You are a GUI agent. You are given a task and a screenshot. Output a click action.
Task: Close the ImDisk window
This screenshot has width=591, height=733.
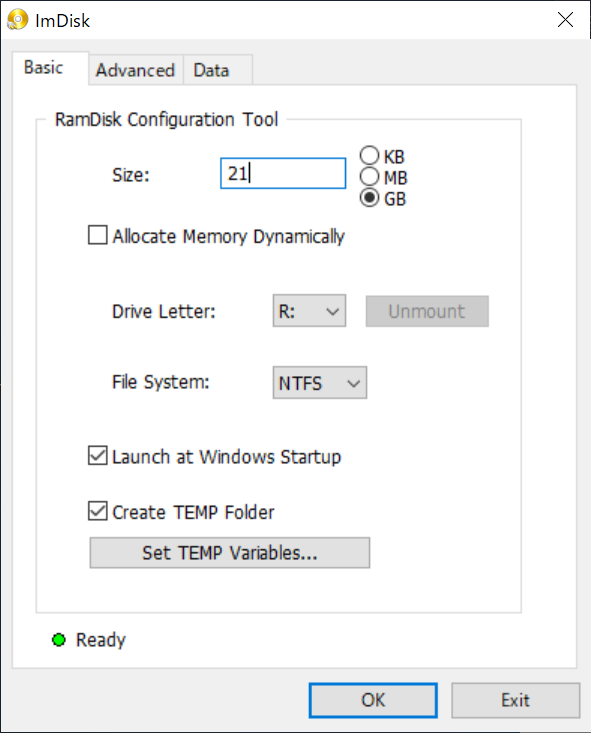click(x=565, y=20)
